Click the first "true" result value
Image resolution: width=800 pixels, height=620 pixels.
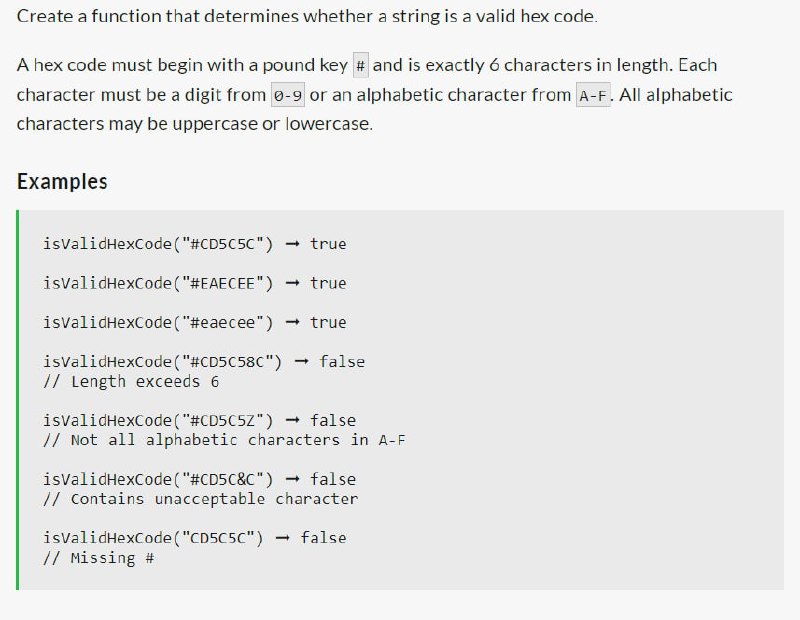328,244
